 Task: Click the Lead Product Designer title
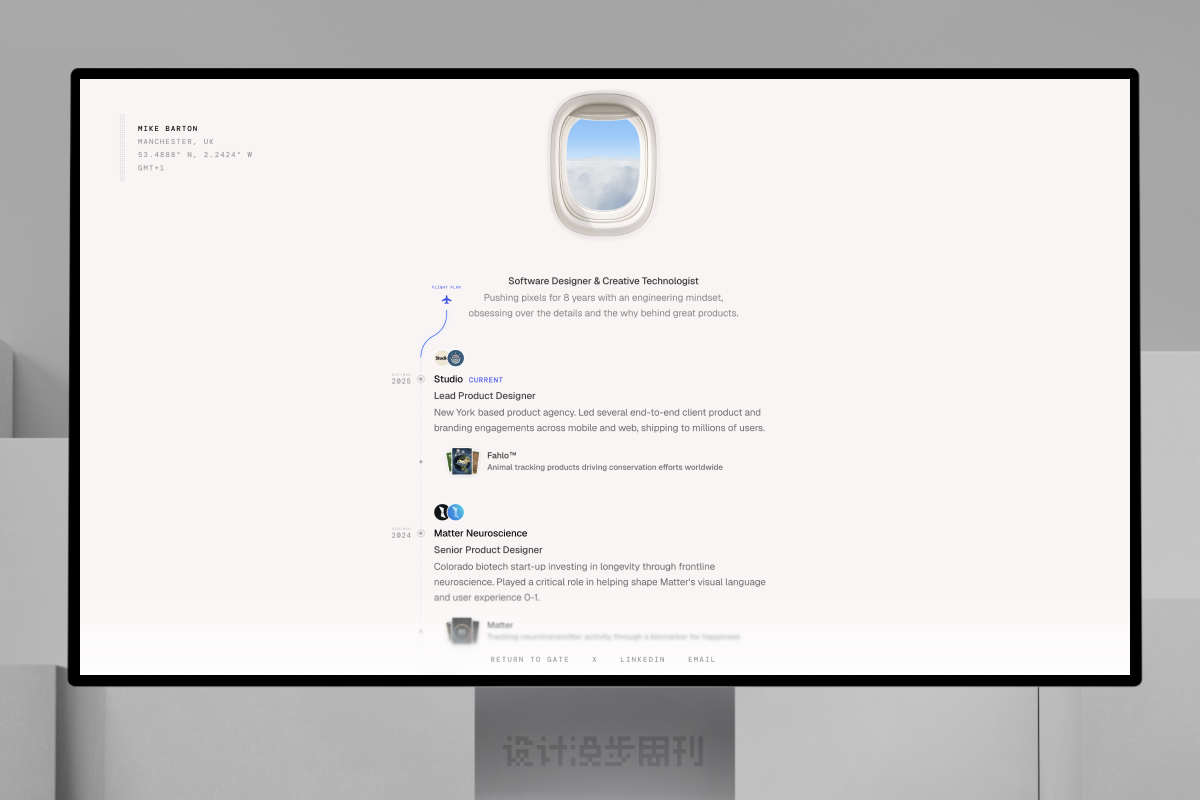pos(485,396)
